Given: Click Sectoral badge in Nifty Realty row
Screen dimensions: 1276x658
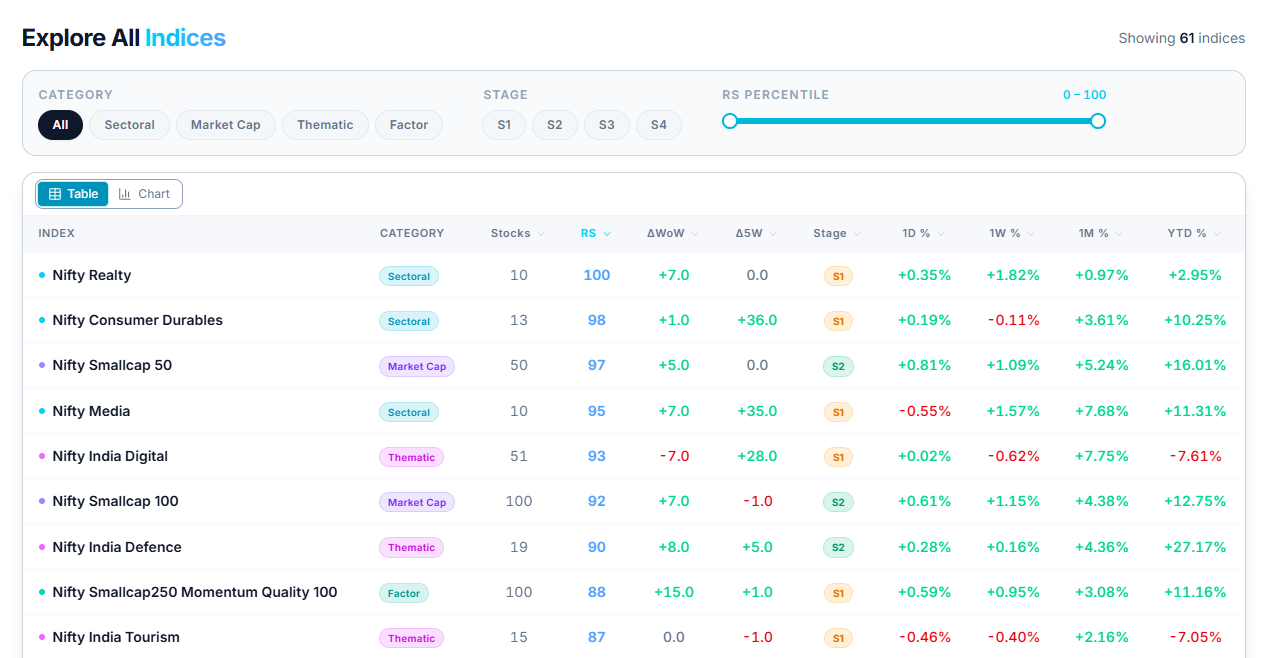Looking at the screenshot, I should 408,276.
